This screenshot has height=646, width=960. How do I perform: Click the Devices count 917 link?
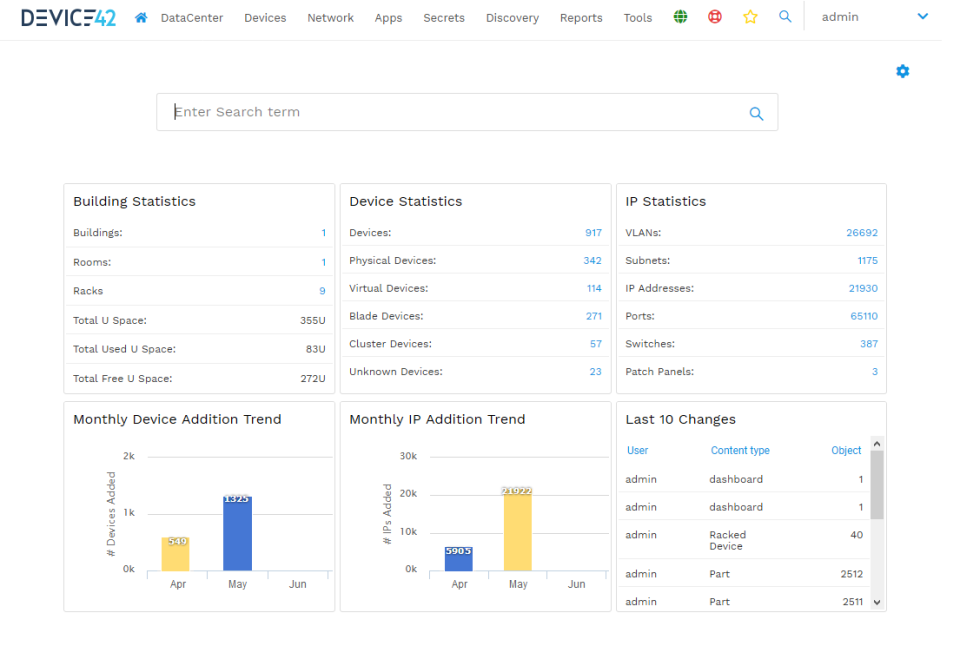593,233
